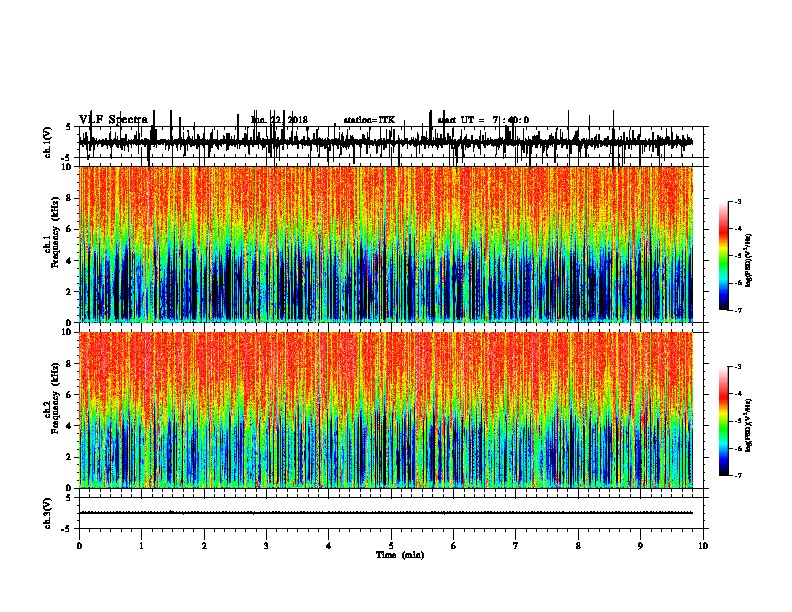
Task: Click the "Time (min)" axis label
Action: (400, 555)
